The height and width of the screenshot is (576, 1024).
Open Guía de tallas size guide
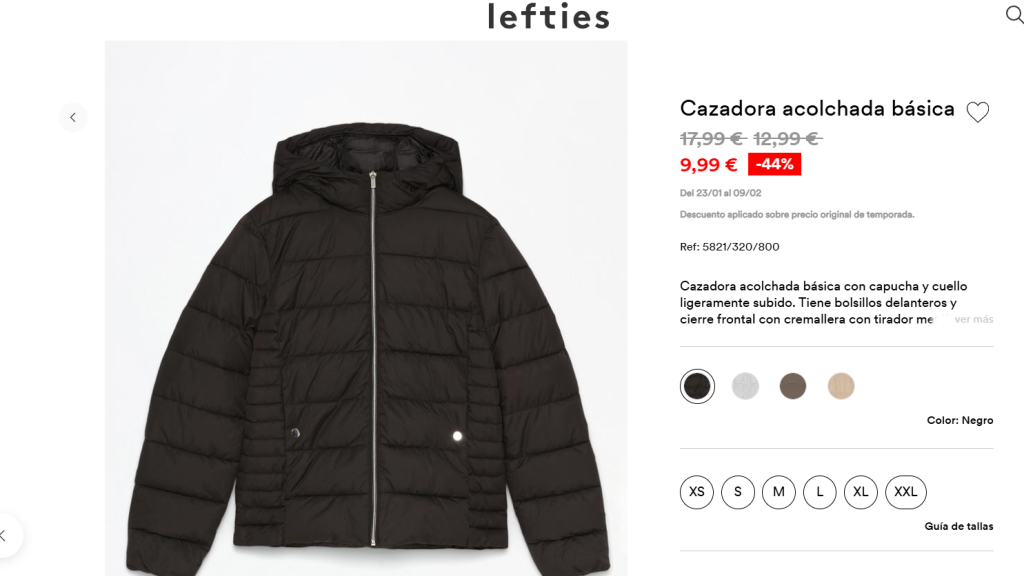tap(959, 526)
